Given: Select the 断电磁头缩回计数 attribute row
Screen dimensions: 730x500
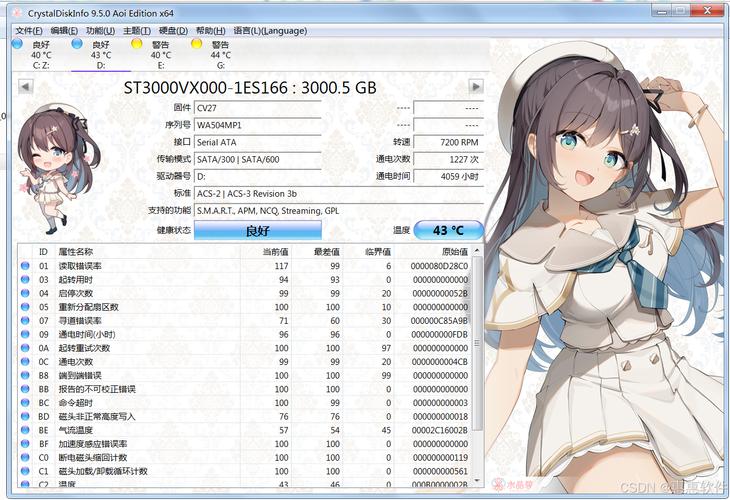Looking at the screenshot, I should pos(244,458).
